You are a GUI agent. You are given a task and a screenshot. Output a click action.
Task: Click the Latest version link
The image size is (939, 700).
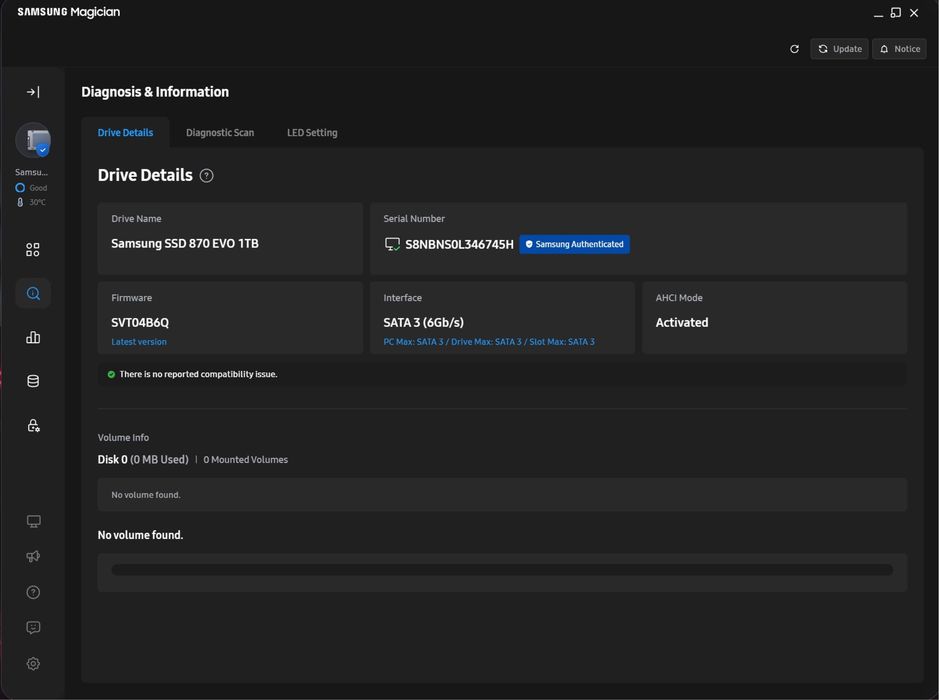[x=139, y=342]
